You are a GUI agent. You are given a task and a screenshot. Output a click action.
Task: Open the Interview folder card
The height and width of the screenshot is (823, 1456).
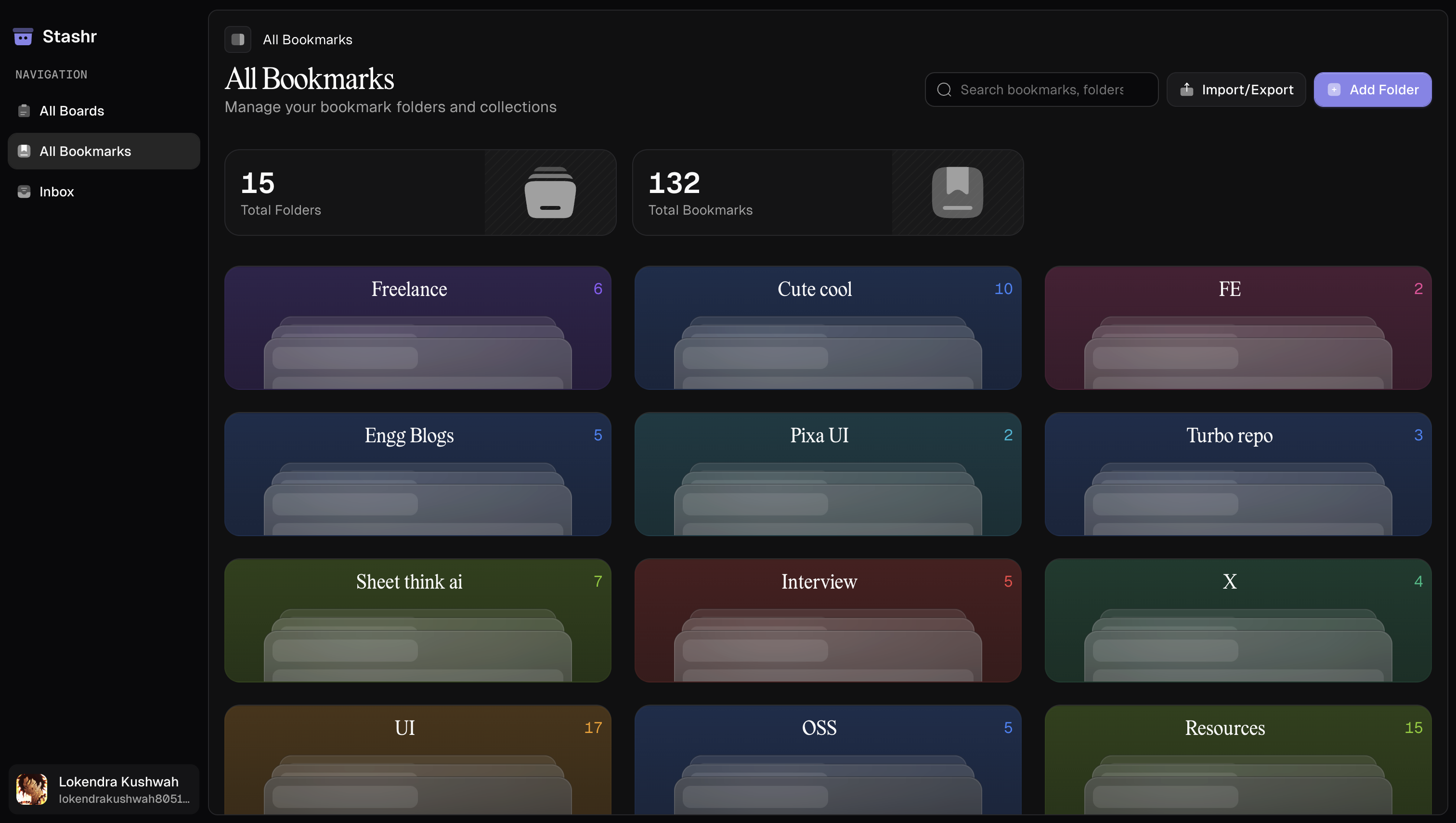tap(827, 620)
